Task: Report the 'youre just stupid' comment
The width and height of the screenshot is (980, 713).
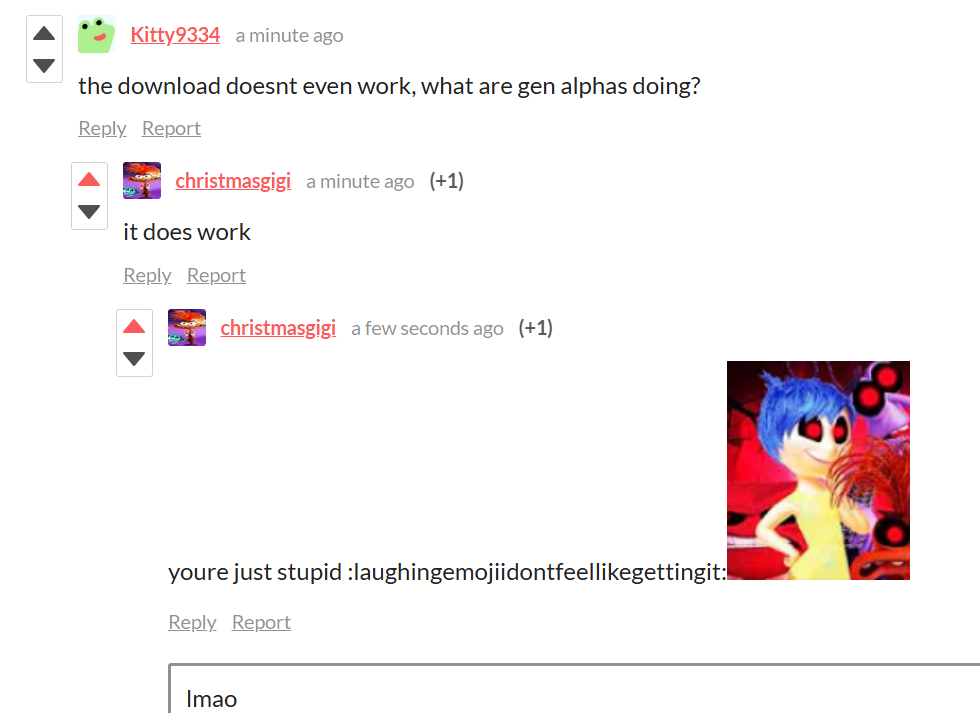Action: [x=261, y=622]
